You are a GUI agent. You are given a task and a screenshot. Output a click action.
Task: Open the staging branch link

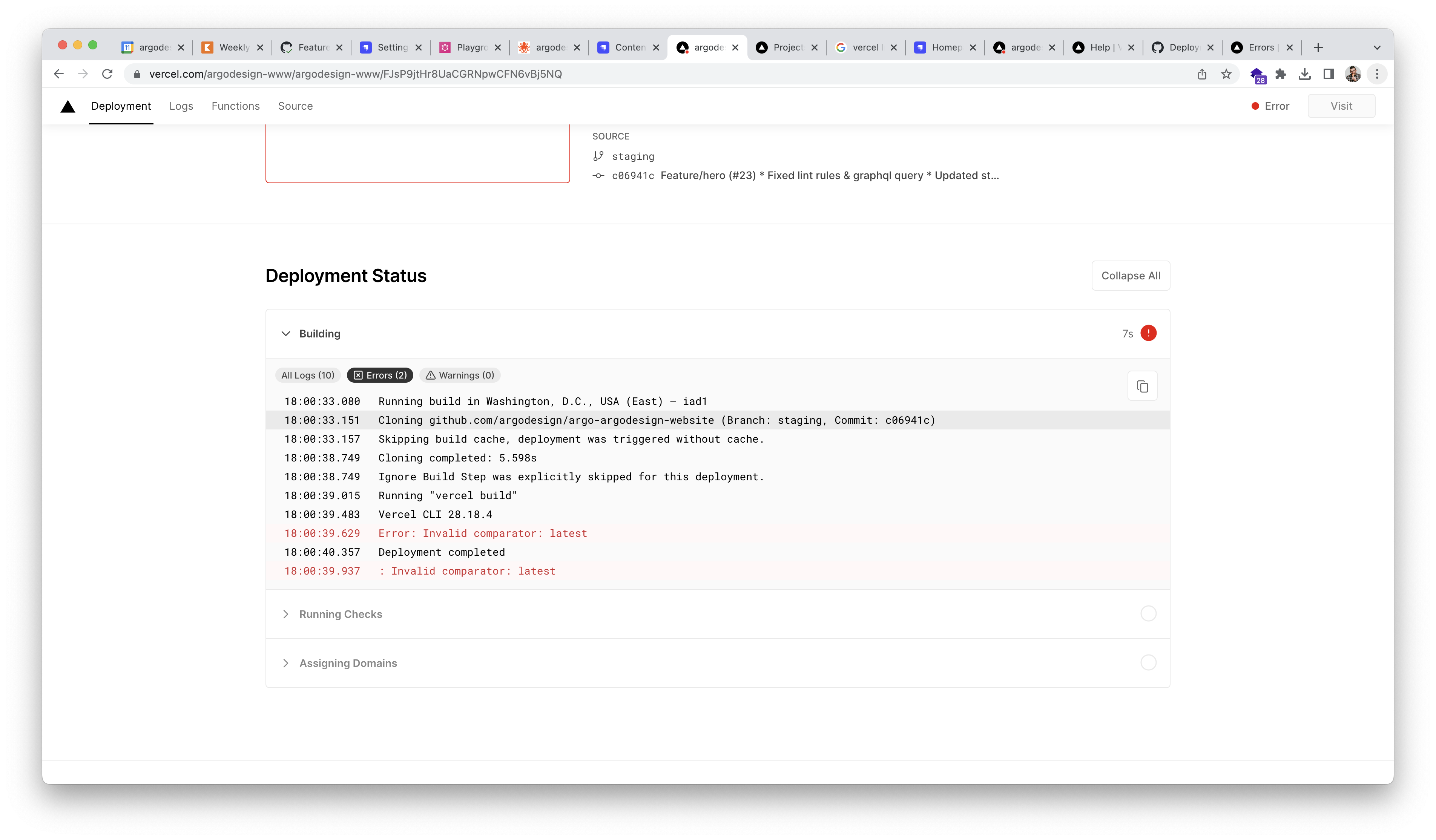point(632,156)
